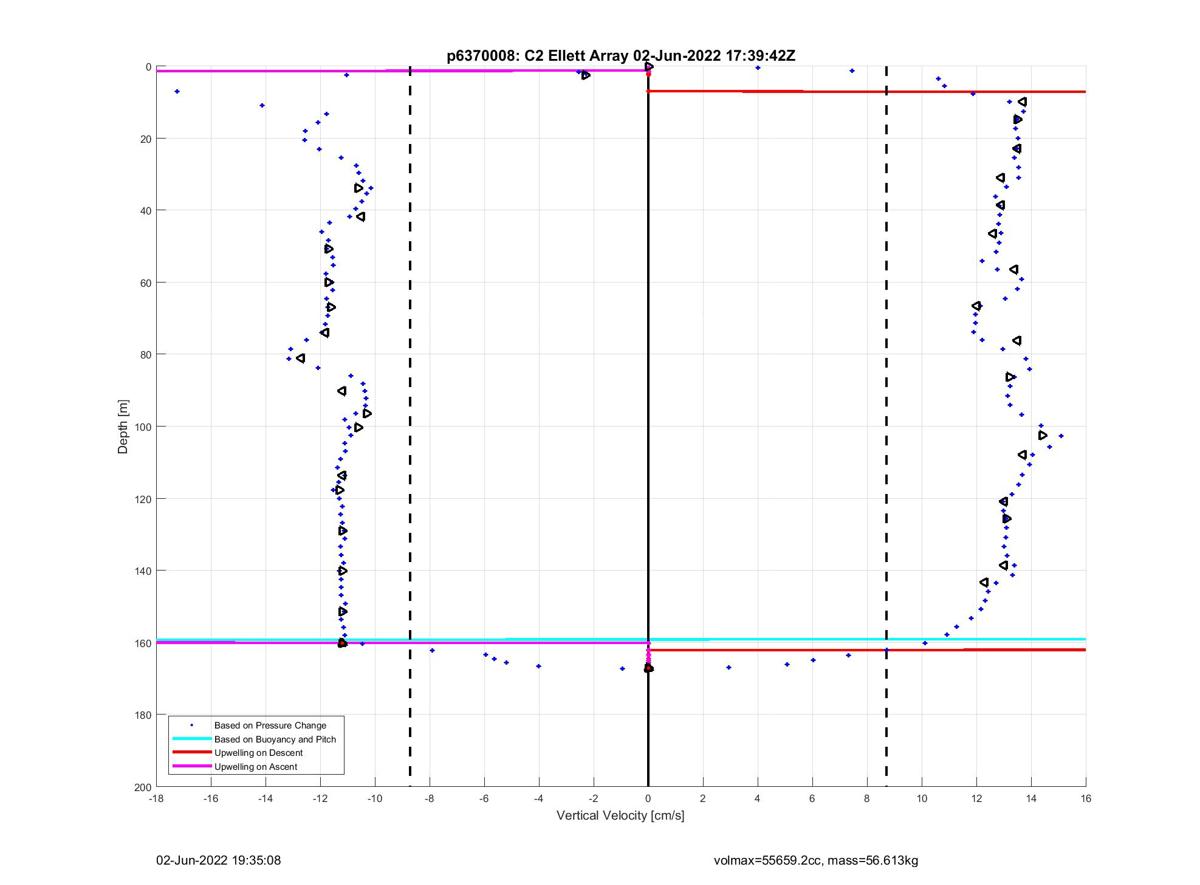Screen dimensions: 1200x885
Task: Click x-axis tick label '-12'
Action: click(320, 799)
